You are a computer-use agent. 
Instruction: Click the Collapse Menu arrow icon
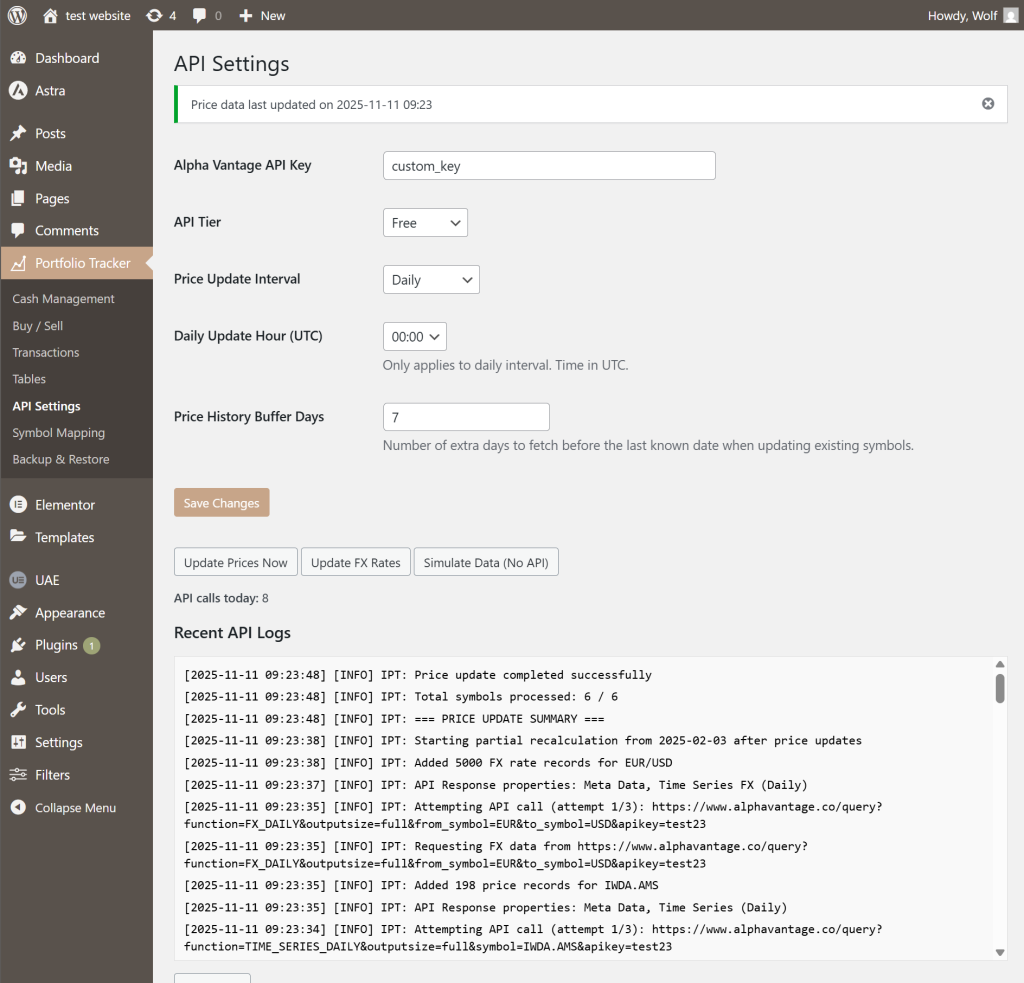point(18,808)
